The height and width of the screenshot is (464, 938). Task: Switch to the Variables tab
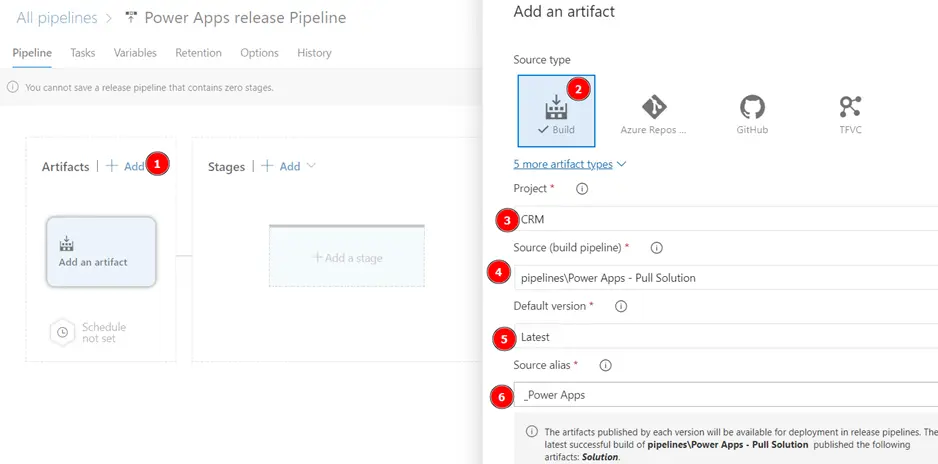pos(135,53)
